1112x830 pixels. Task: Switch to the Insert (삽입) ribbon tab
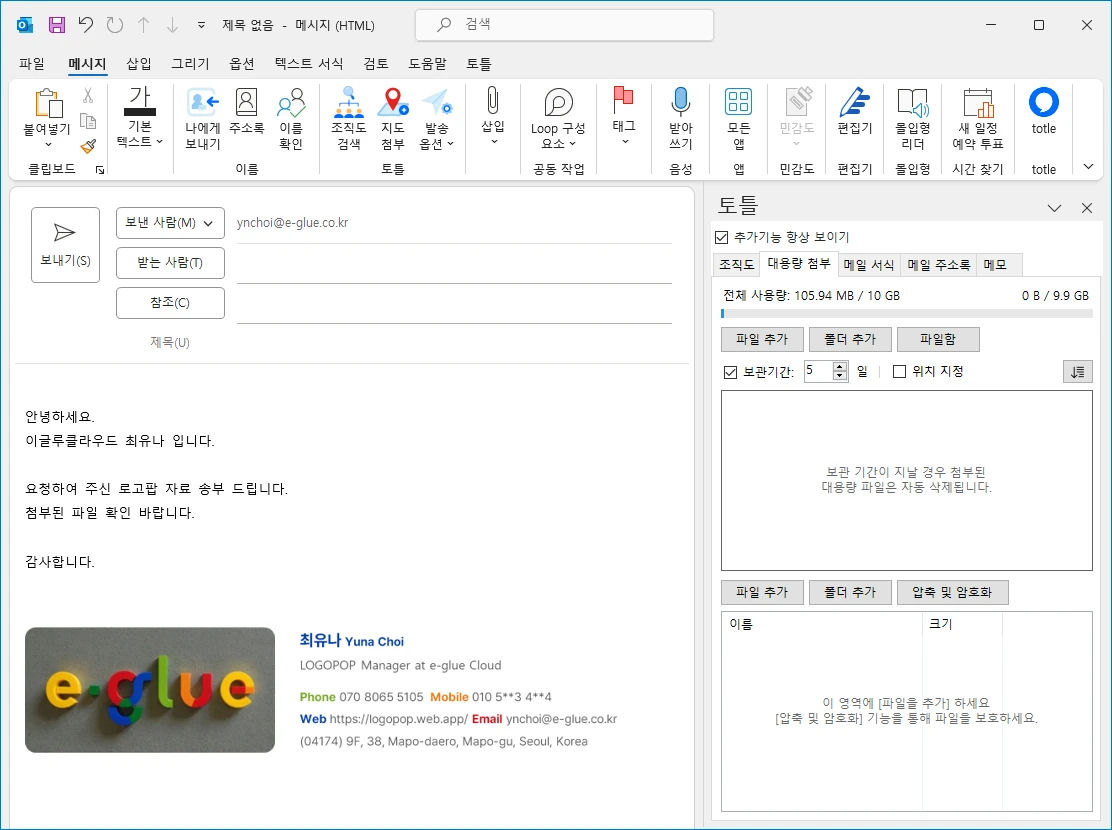pos(139,64)
